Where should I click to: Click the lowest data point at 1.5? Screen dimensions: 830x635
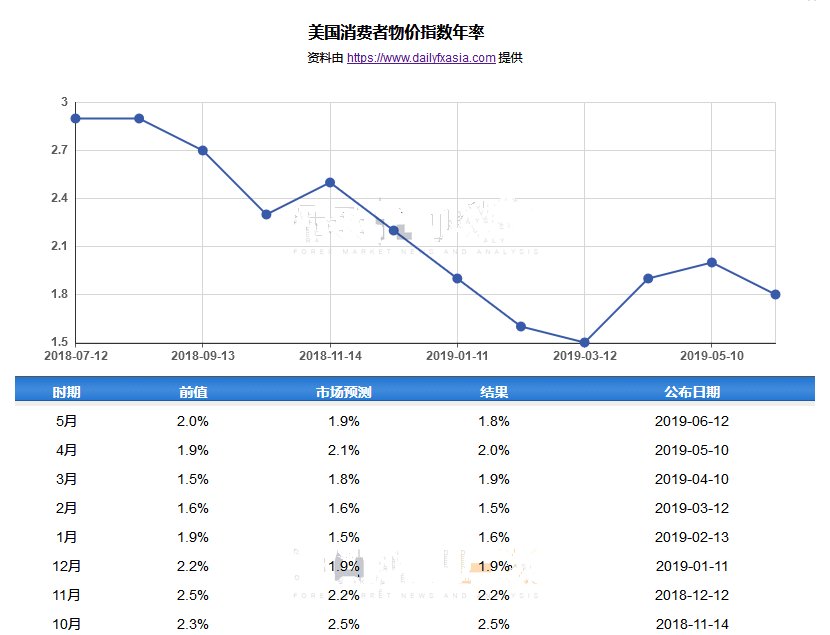[585, 342]
